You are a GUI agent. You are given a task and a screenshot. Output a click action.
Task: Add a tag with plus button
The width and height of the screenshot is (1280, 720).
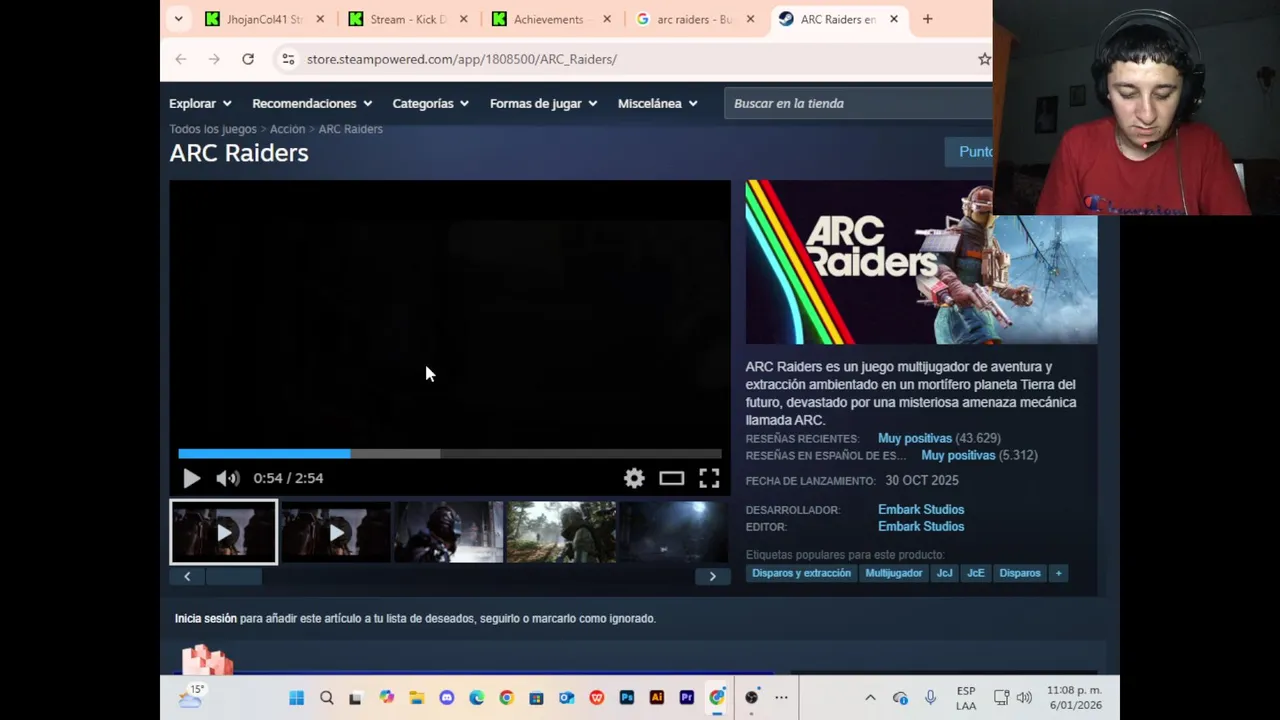1058,573
